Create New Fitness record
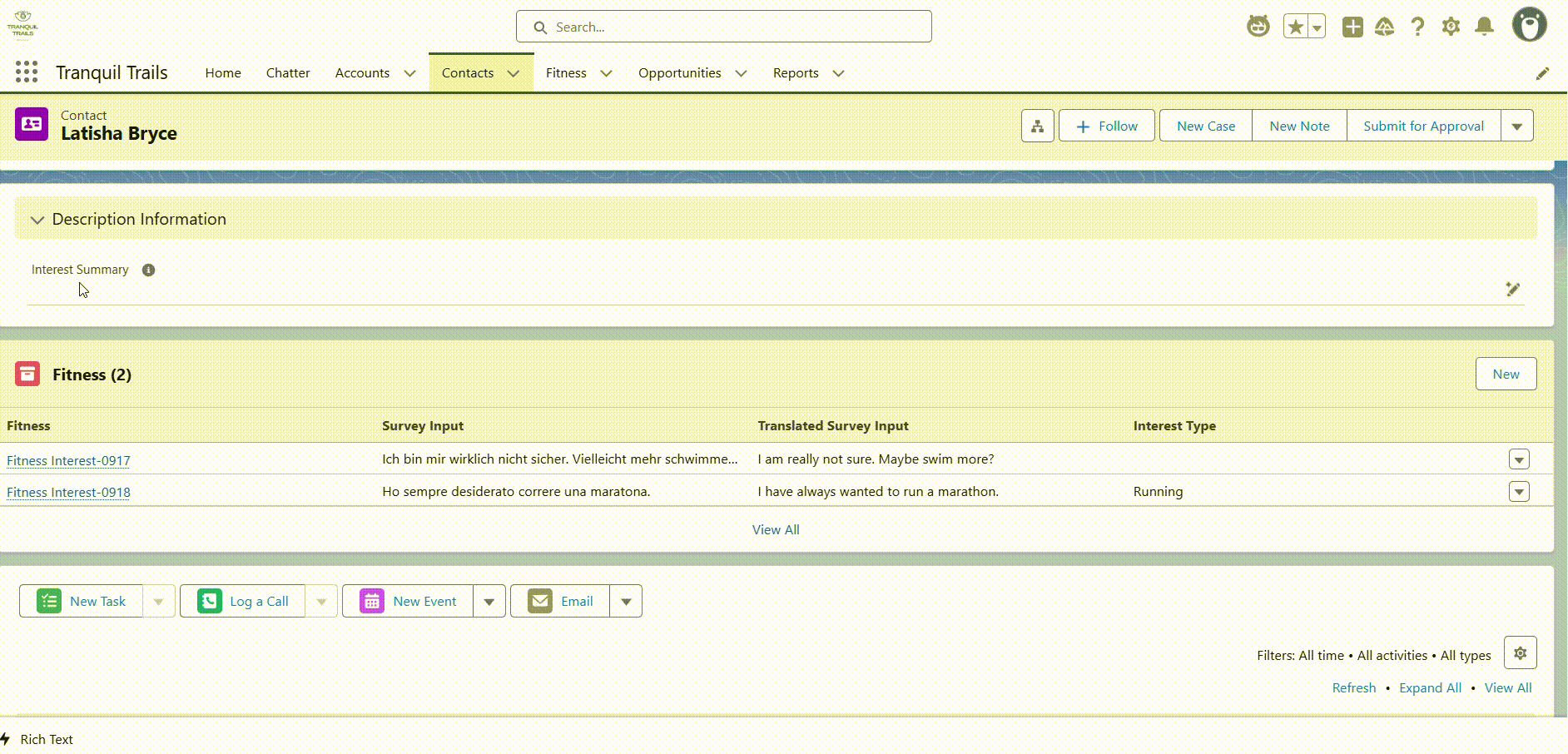 [1506, 374]
